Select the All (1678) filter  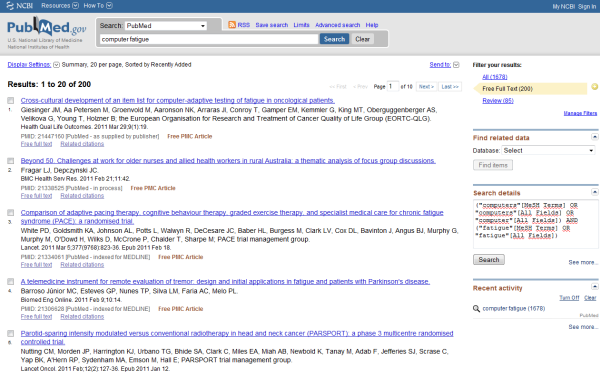pos(495,77)
